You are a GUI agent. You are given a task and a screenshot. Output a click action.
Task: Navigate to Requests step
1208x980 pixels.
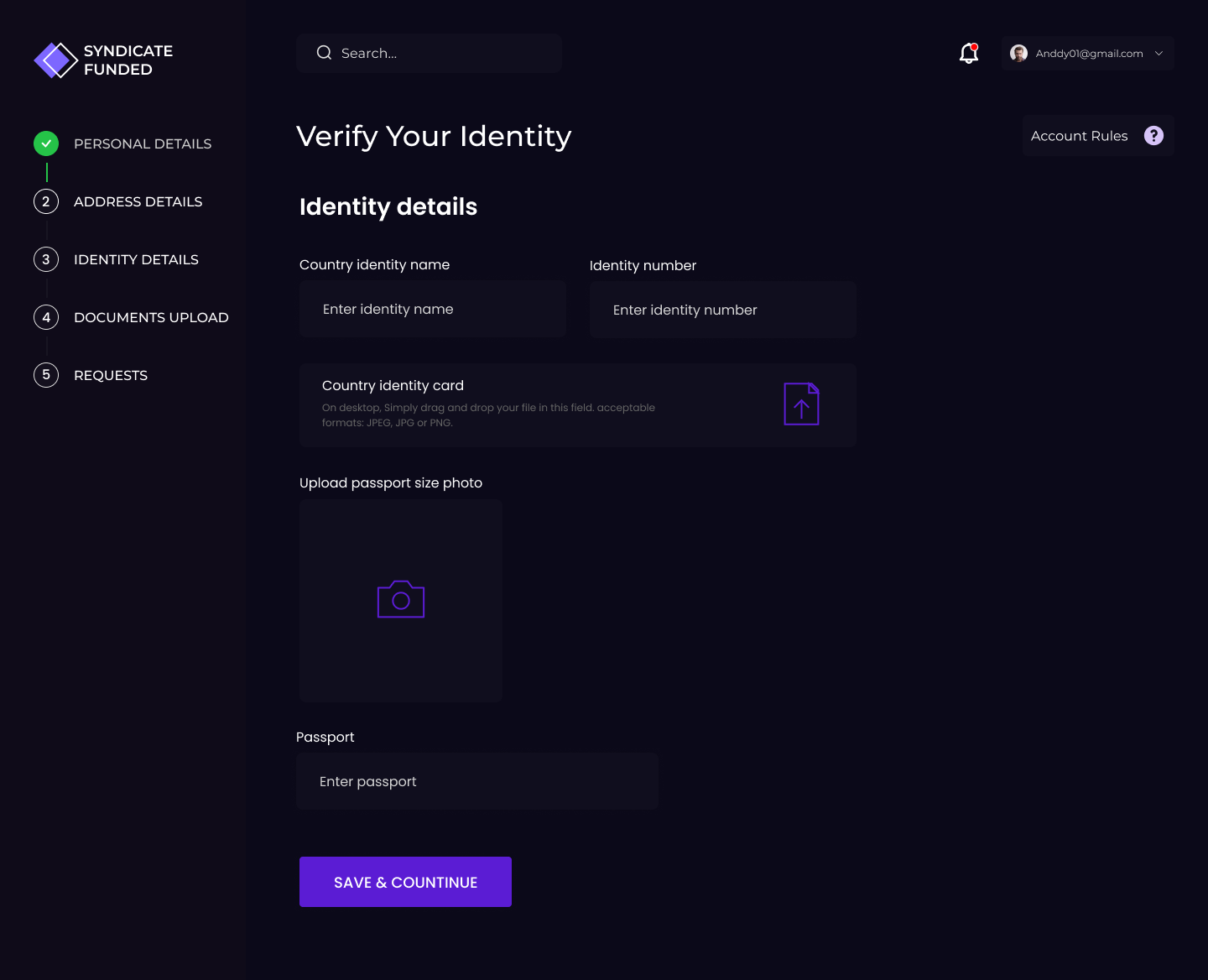click(x=111, y=375)
